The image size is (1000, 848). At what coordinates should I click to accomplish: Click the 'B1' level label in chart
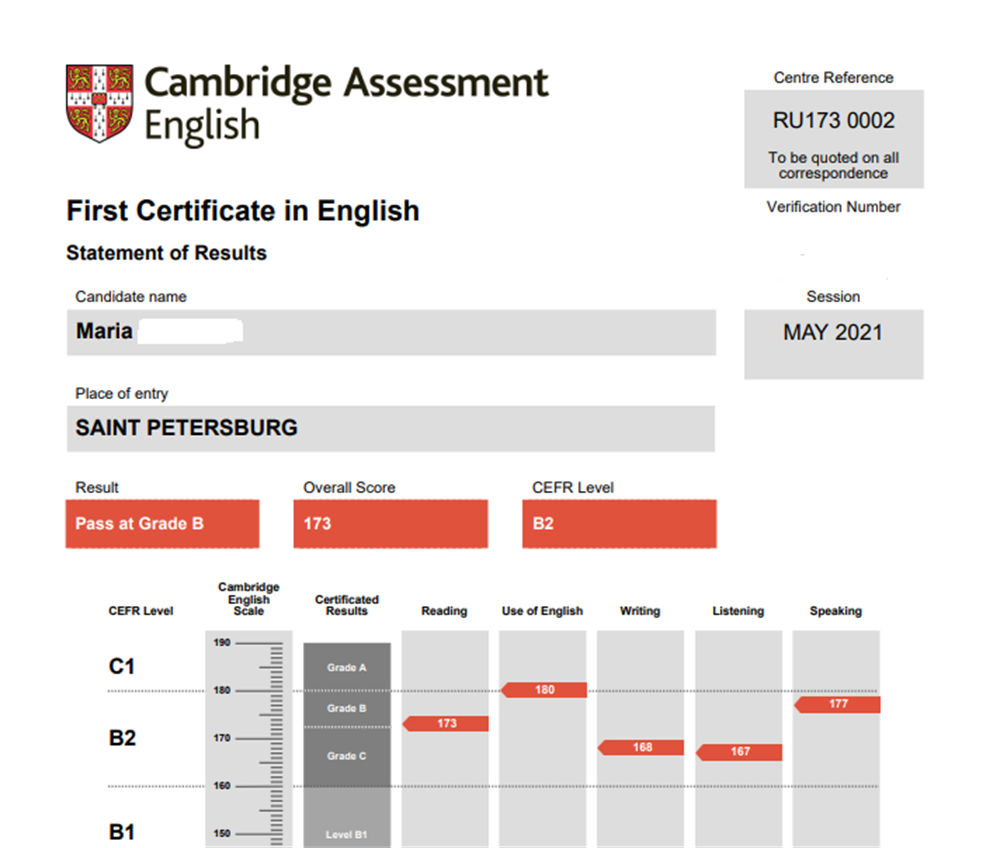pos(122,832)
